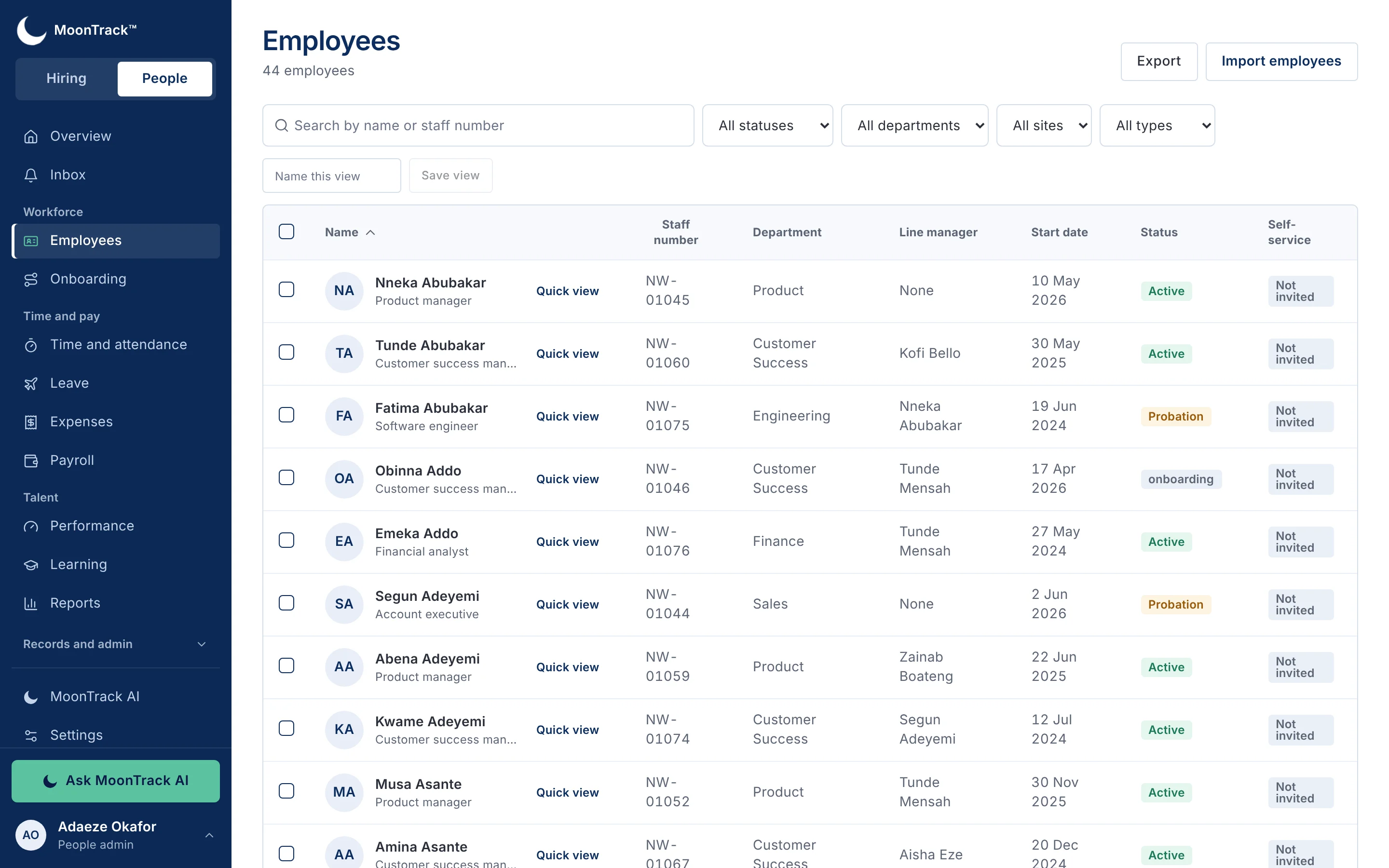Sort by the Name column header
Screen dimensions: 1389x868
point(350,232)
